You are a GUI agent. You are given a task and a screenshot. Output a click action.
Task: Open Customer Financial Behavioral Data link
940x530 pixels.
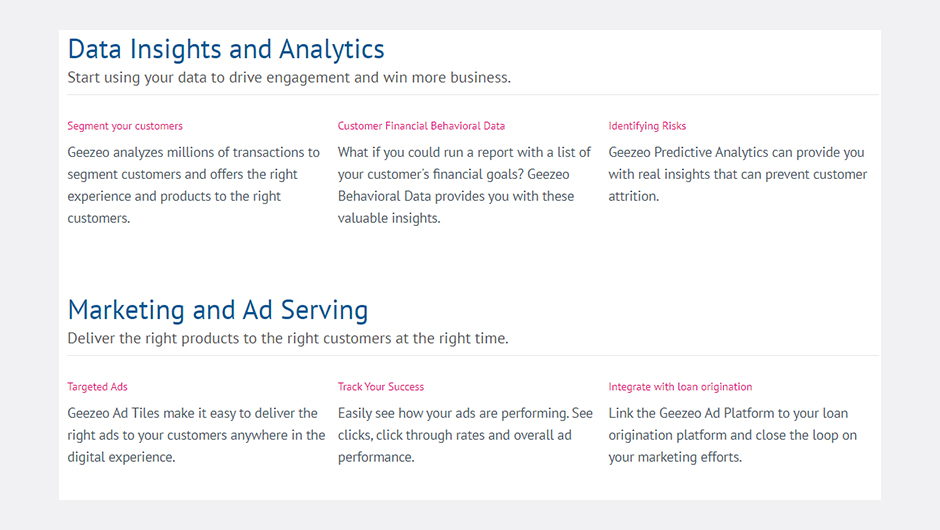[421, 126]
